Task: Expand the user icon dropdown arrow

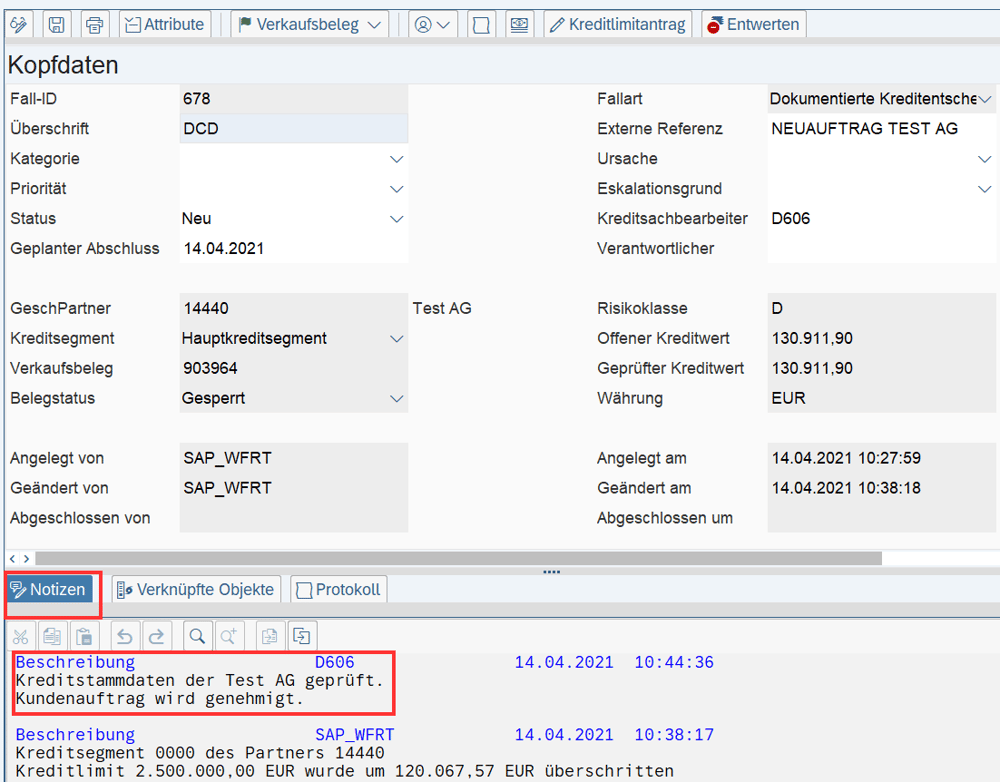Action: point(444,25)
